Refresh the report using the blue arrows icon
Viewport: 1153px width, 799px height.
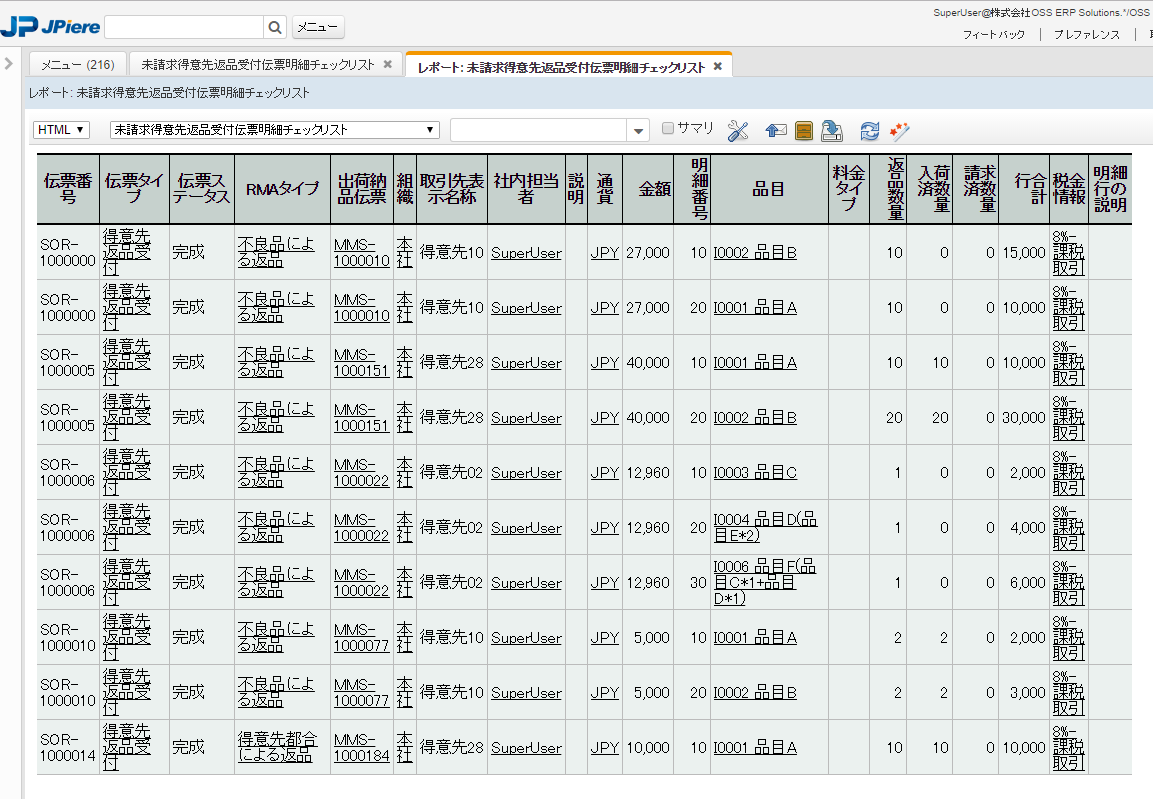pos(870,131)
